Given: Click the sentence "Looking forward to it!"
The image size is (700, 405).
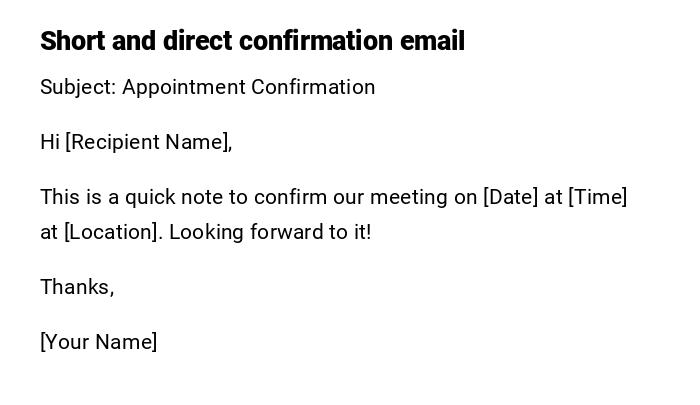Looking at the screenshot, I should coord(270,232).
